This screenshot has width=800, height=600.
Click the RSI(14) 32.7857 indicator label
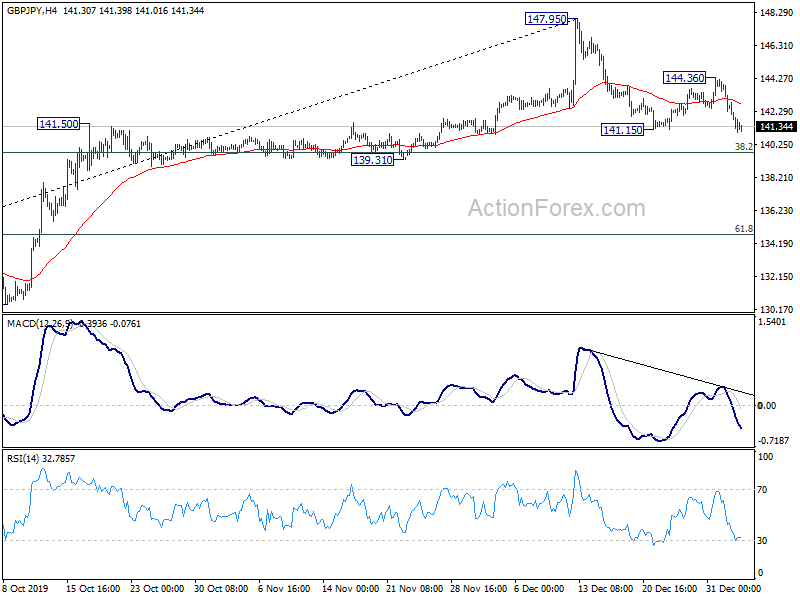(41, 459)
